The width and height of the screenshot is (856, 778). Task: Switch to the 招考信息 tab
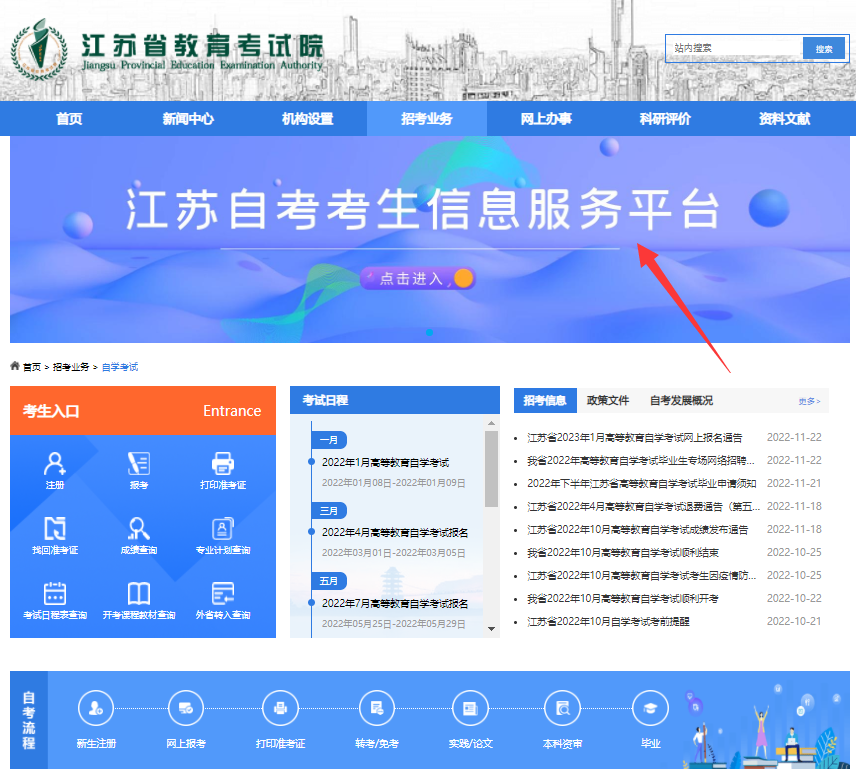[x=545, y=400]
